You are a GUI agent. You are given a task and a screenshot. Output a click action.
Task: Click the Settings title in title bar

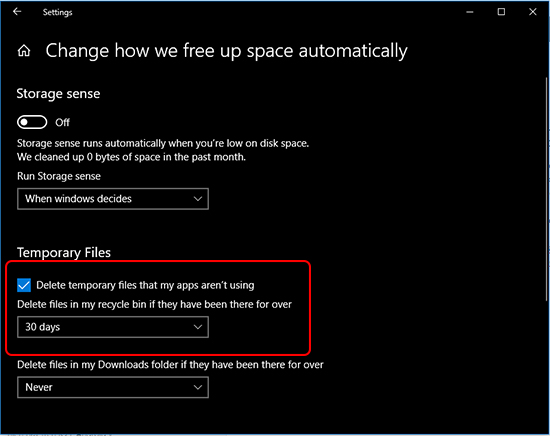click(x=58, y=12)
